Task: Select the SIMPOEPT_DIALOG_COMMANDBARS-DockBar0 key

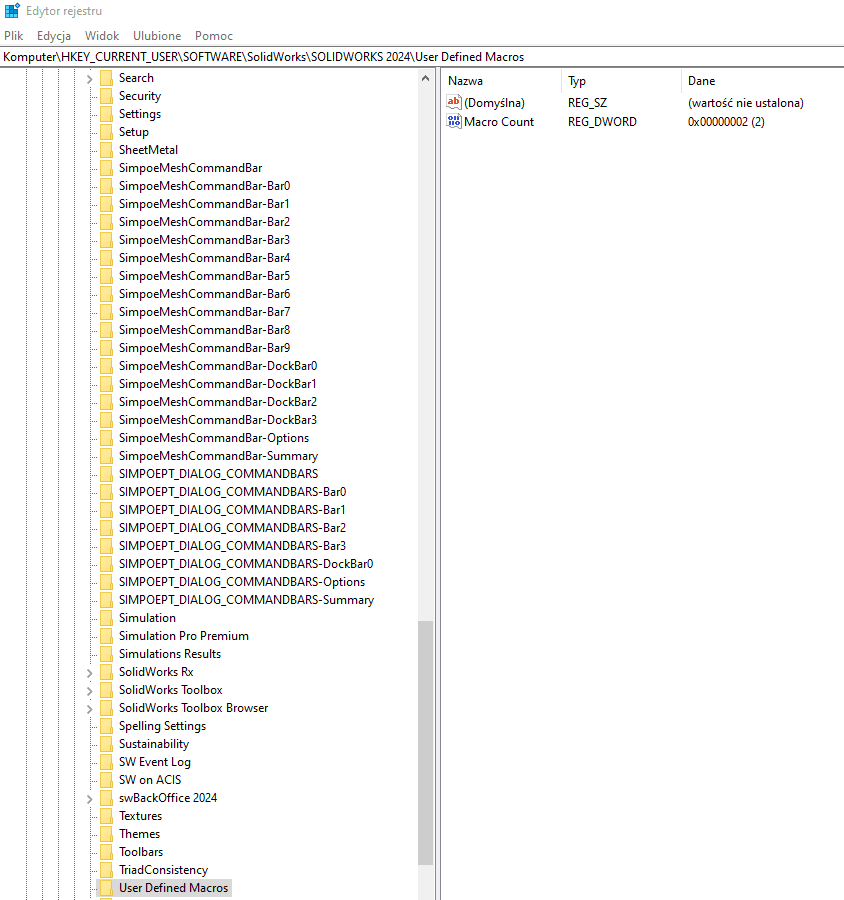Action: [246, 564]
